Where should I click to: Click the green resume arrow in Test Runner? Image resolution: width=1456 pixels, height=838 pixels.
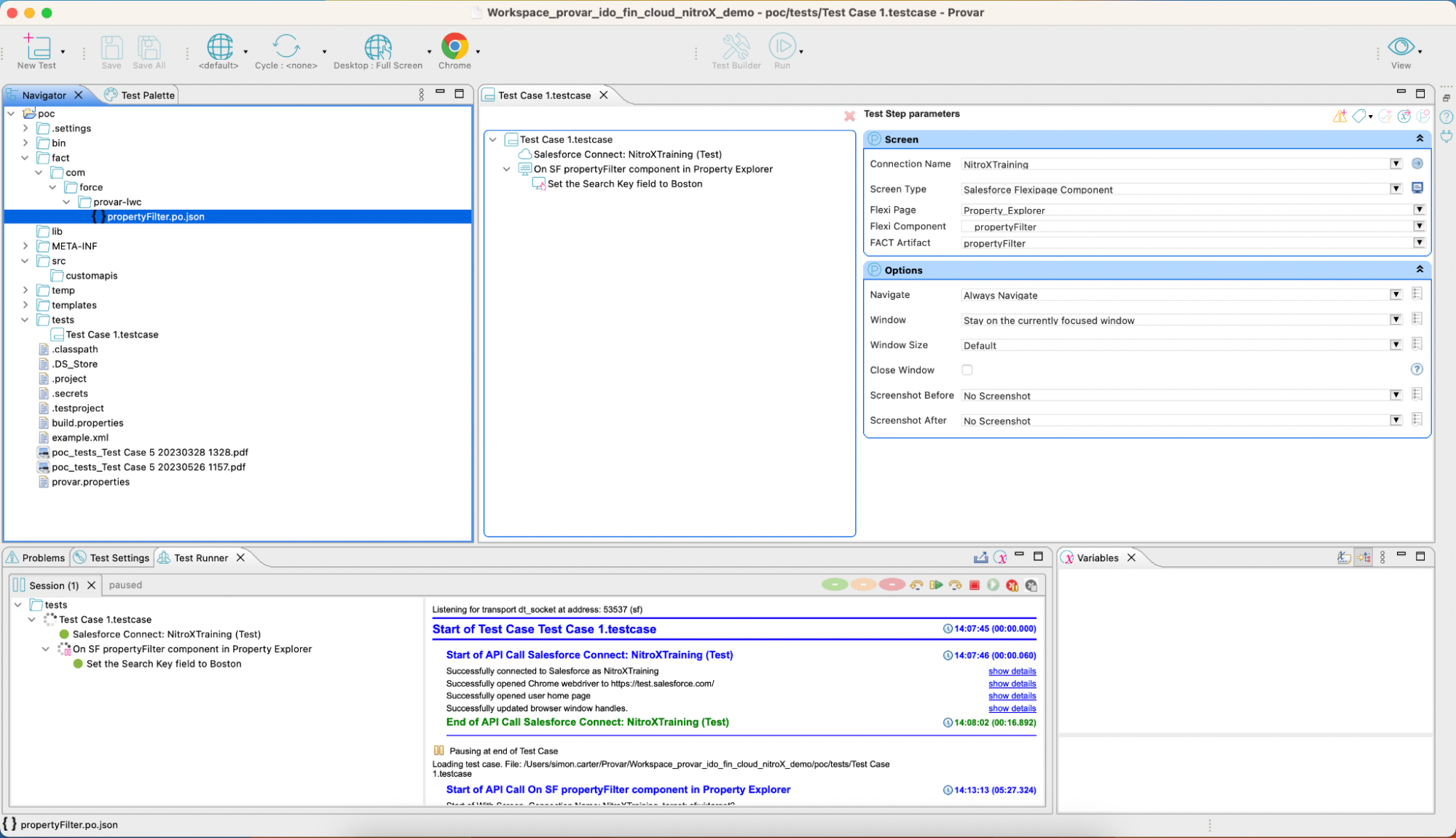click(936, 585)
